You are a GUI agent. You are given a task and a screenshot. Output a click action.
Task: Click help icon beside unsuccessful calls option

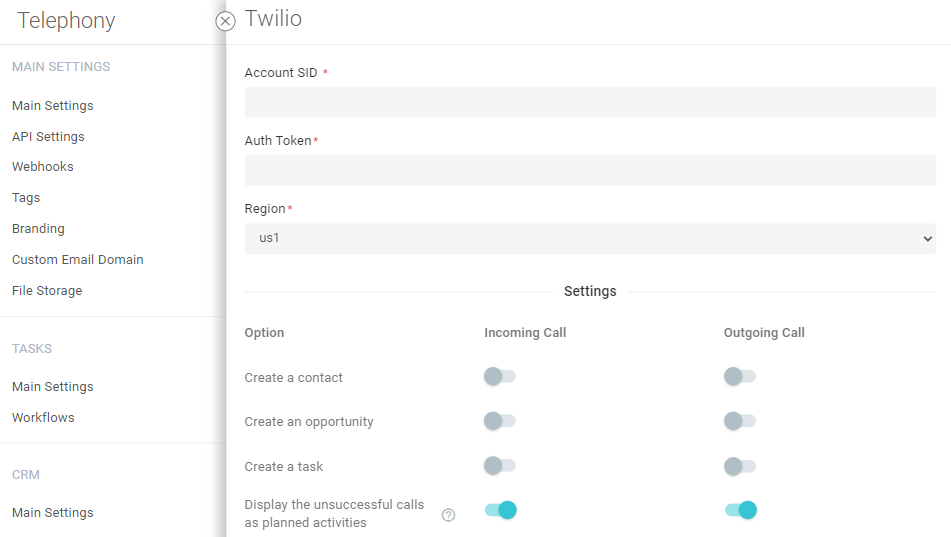click(x=448, y=515)
